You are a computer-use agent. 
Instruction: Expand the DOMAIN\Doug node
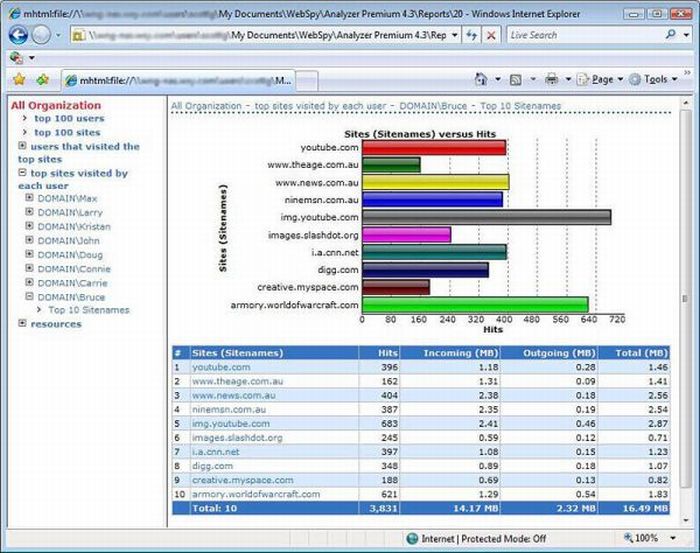pyautogui.click(x=29, y=254)
